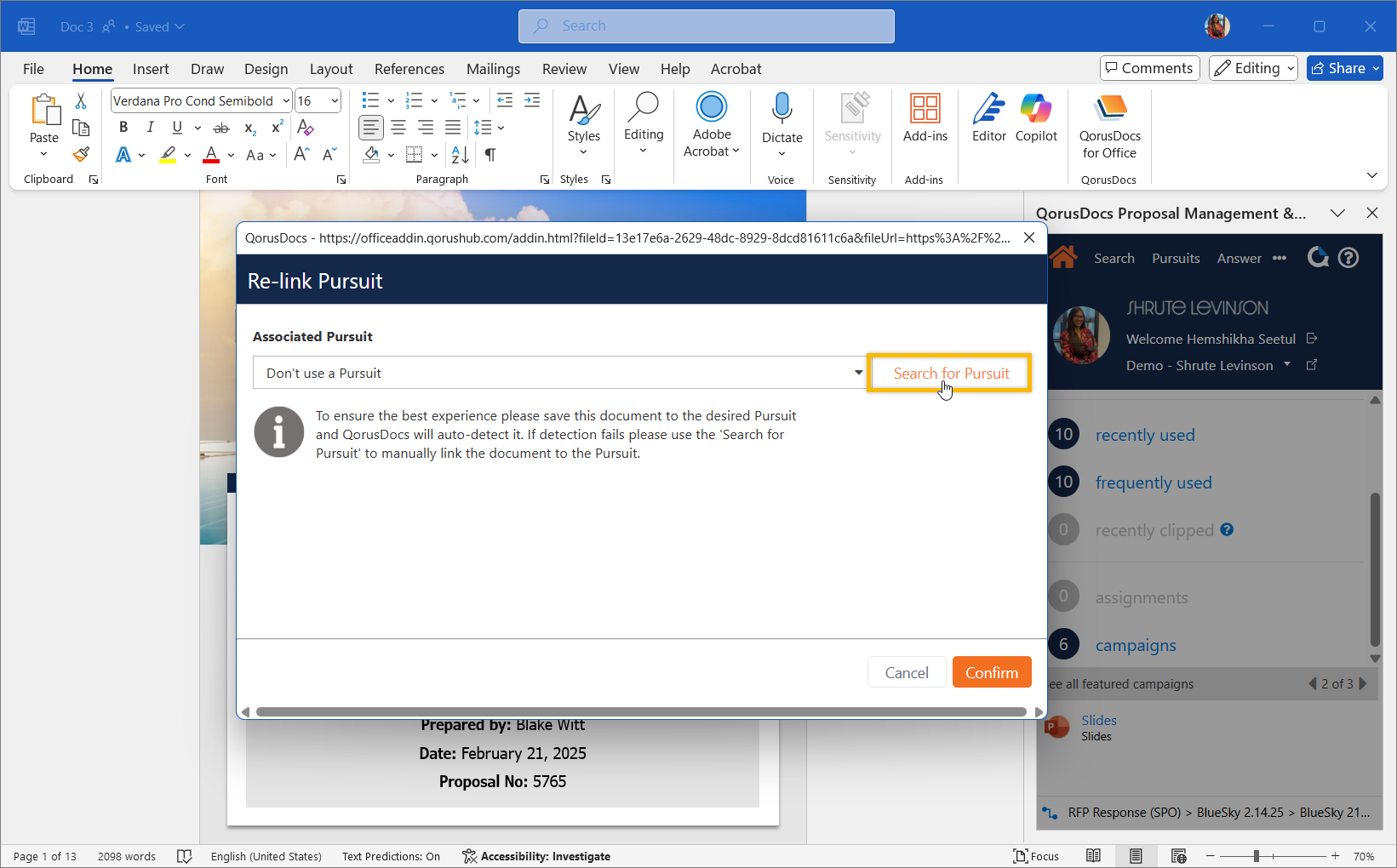The image size is (1397, 868).
Task: Click the Confirm button
Action: coord(991,672)
